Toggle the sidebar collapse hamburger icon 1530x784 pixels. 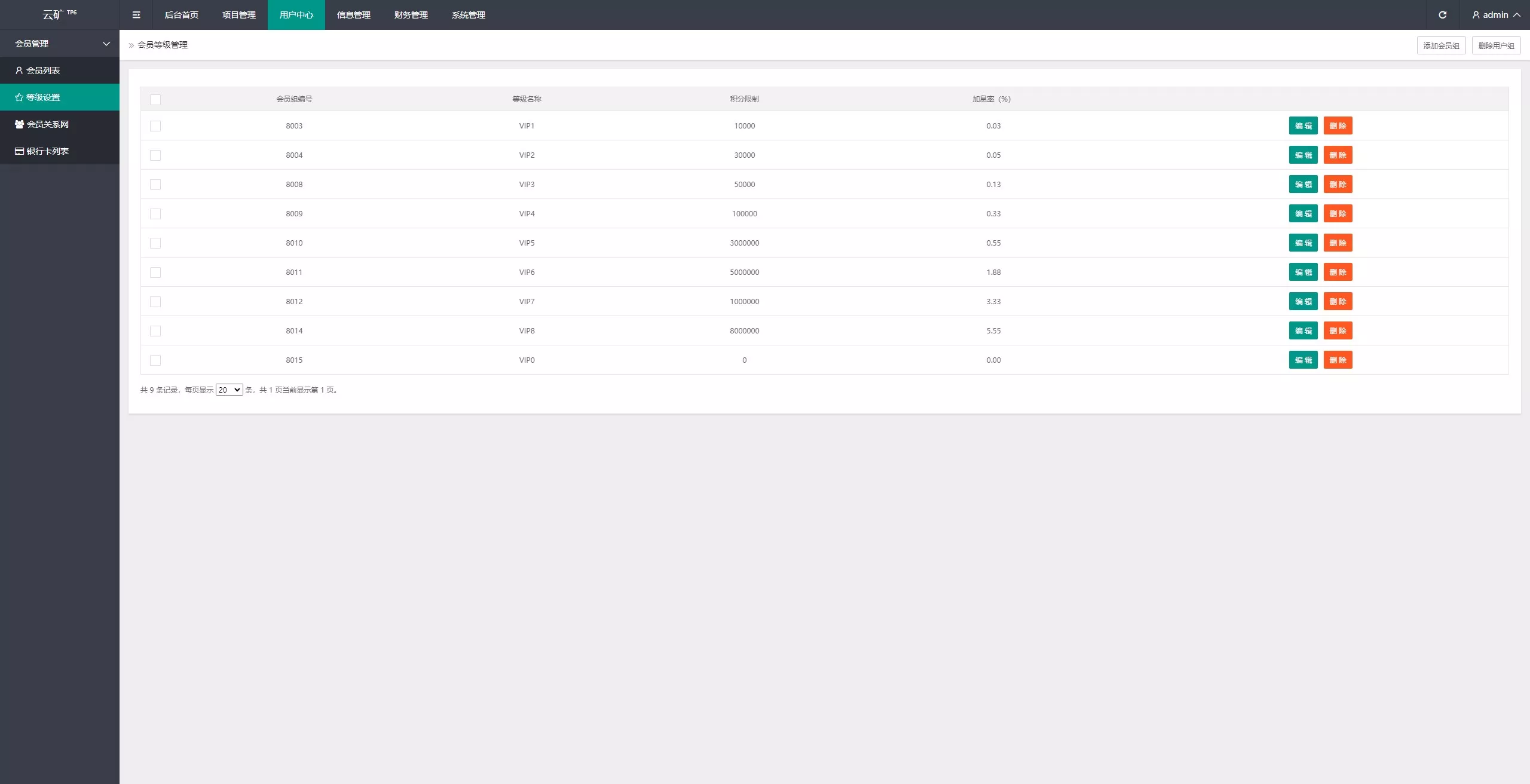(136, 15)
